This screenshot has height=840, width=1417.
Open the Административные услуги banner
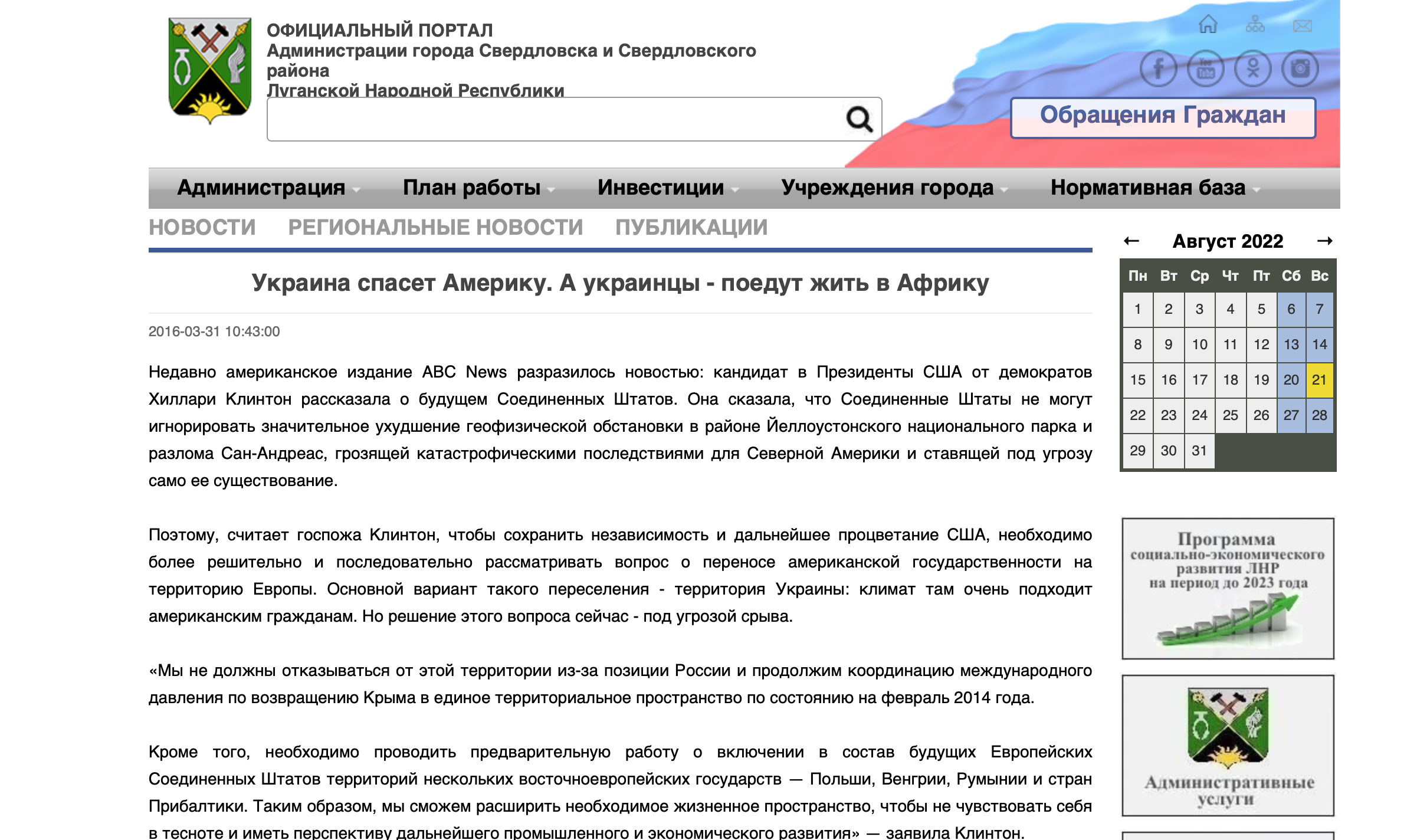coord(1228,746)
